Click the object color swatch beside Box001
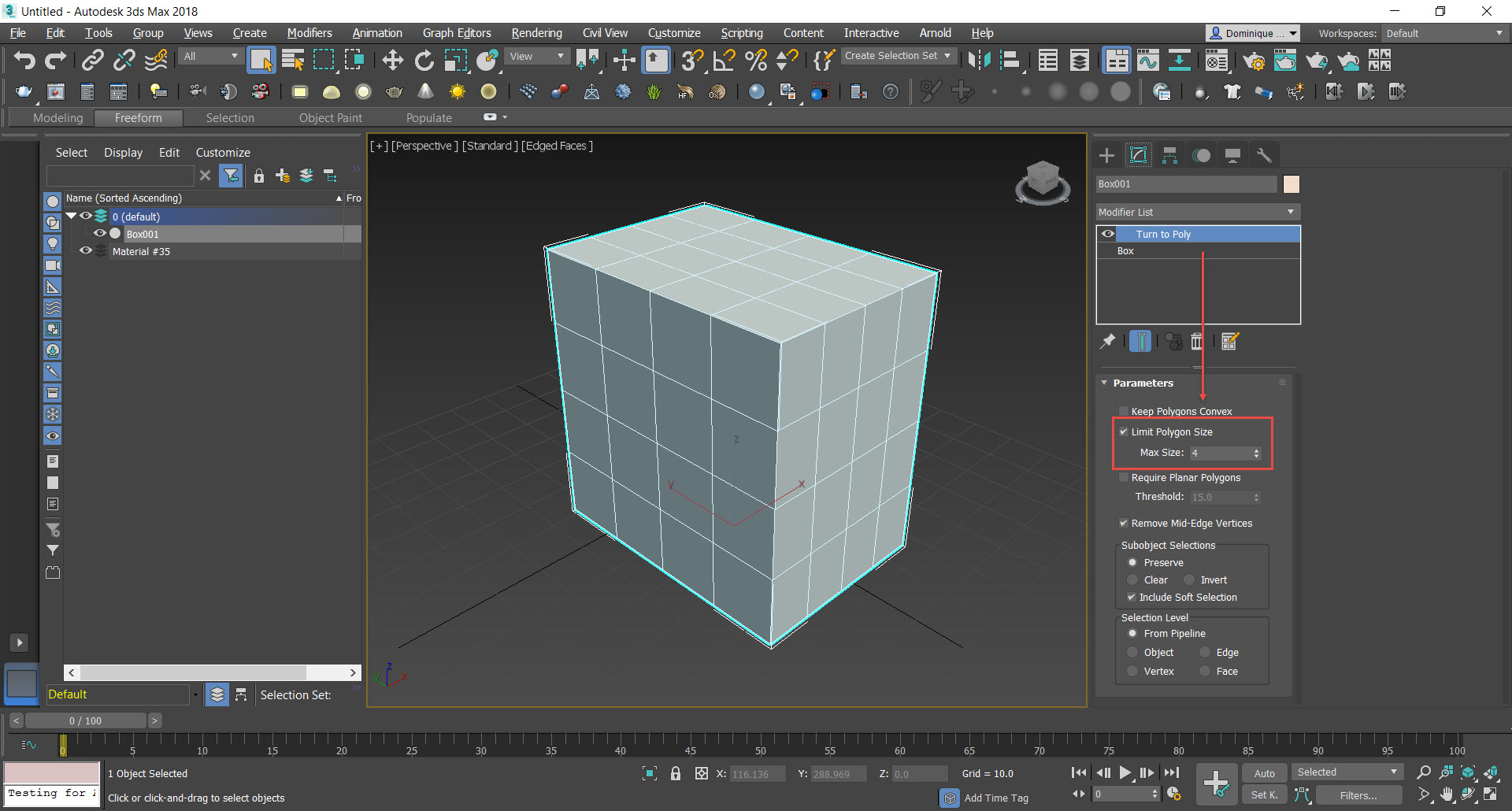Viewport: 1512px width, 811px height. pos(1291,183)
